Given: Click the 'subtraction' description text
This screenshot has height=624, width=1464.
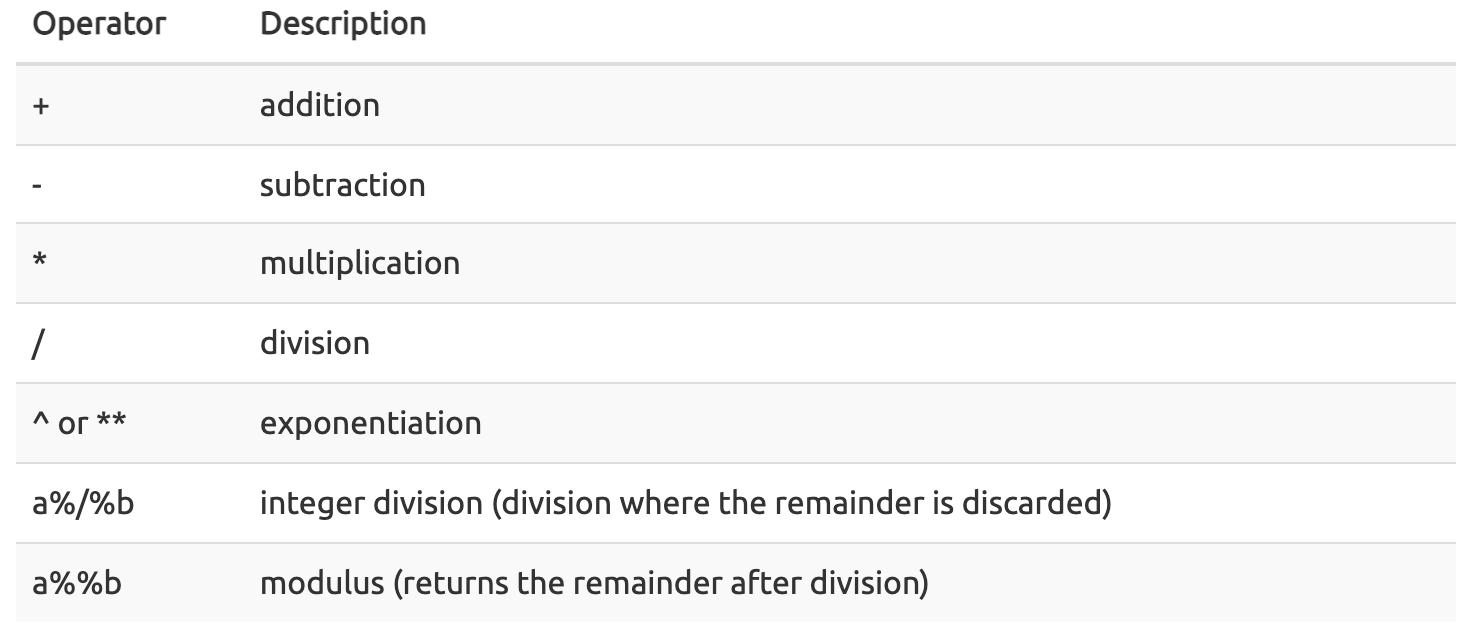Looking at the screenshot, I should (343, 184).
